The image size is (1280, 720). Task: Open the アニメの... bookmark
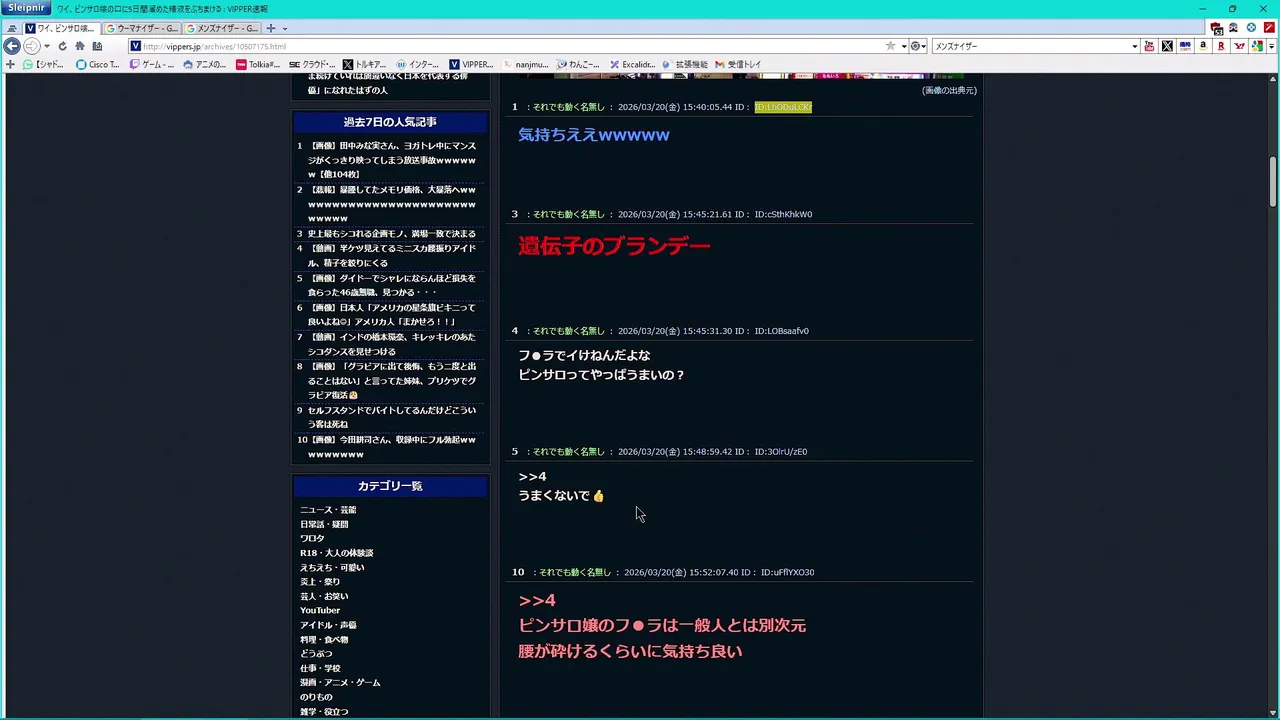[204, 64]
